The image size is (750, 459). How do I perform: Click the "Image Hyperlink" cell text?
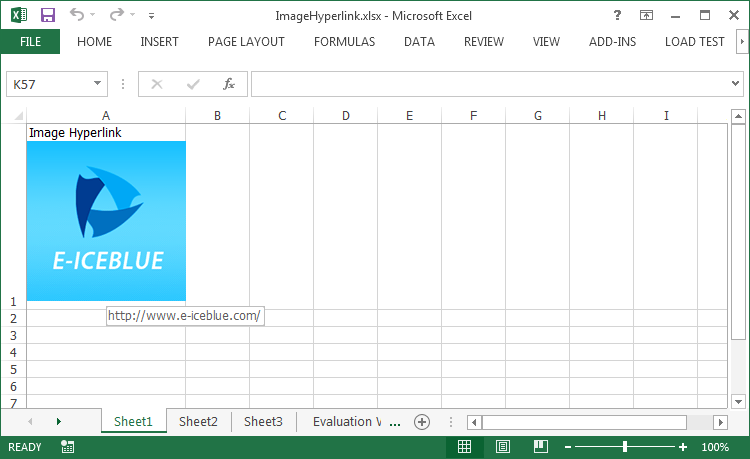[75, 132]
